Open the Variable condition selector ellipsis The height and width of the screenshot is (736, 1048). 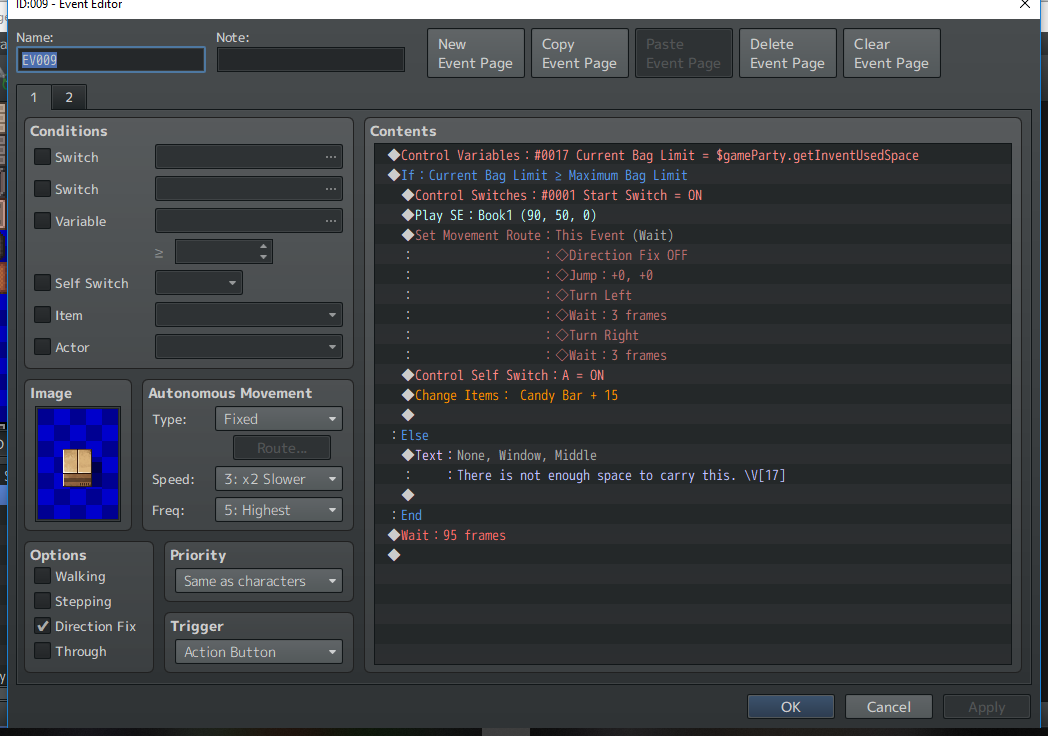point(330,221)
